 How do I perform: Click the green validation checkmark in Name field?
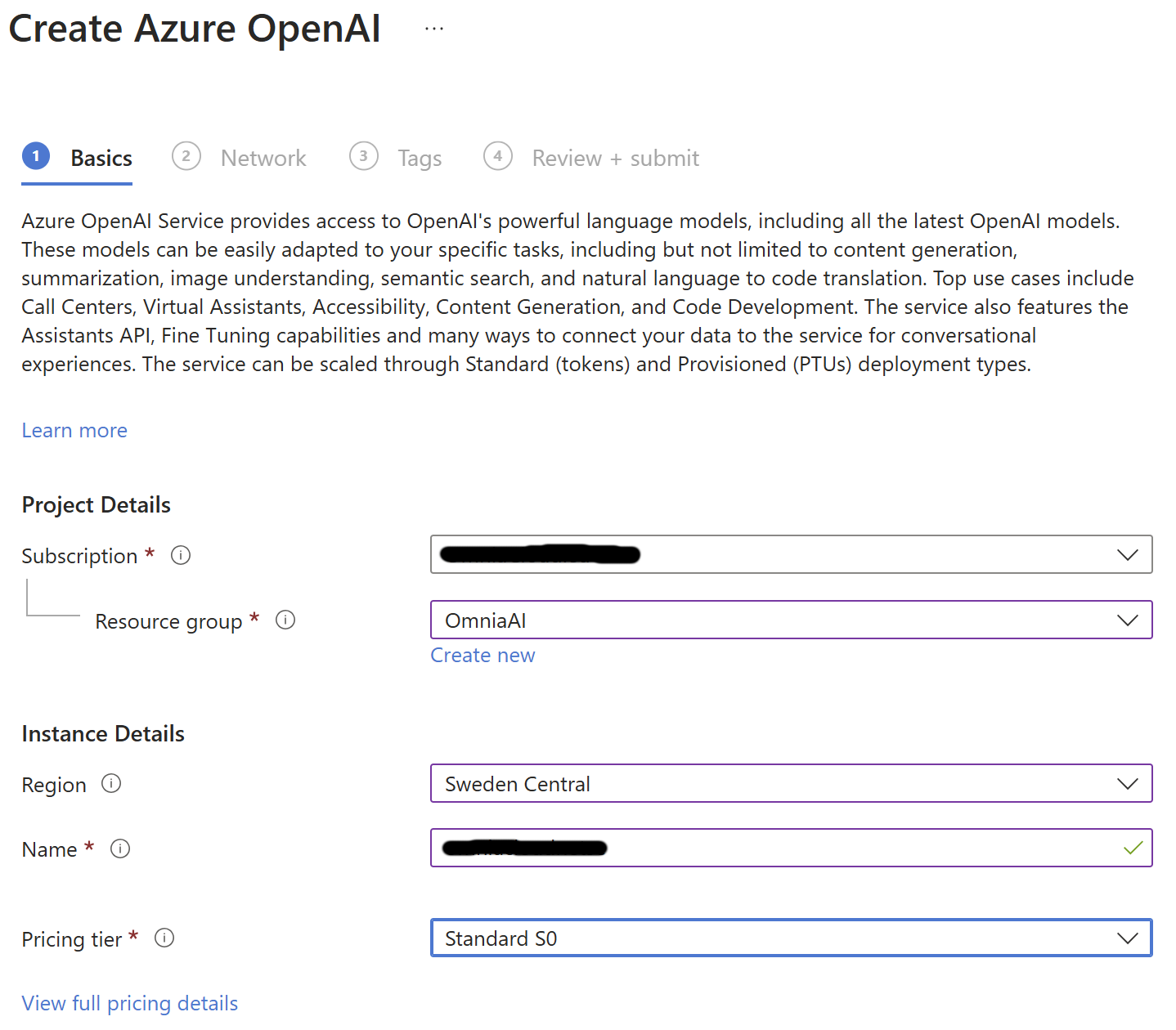tap(1133, 849)
